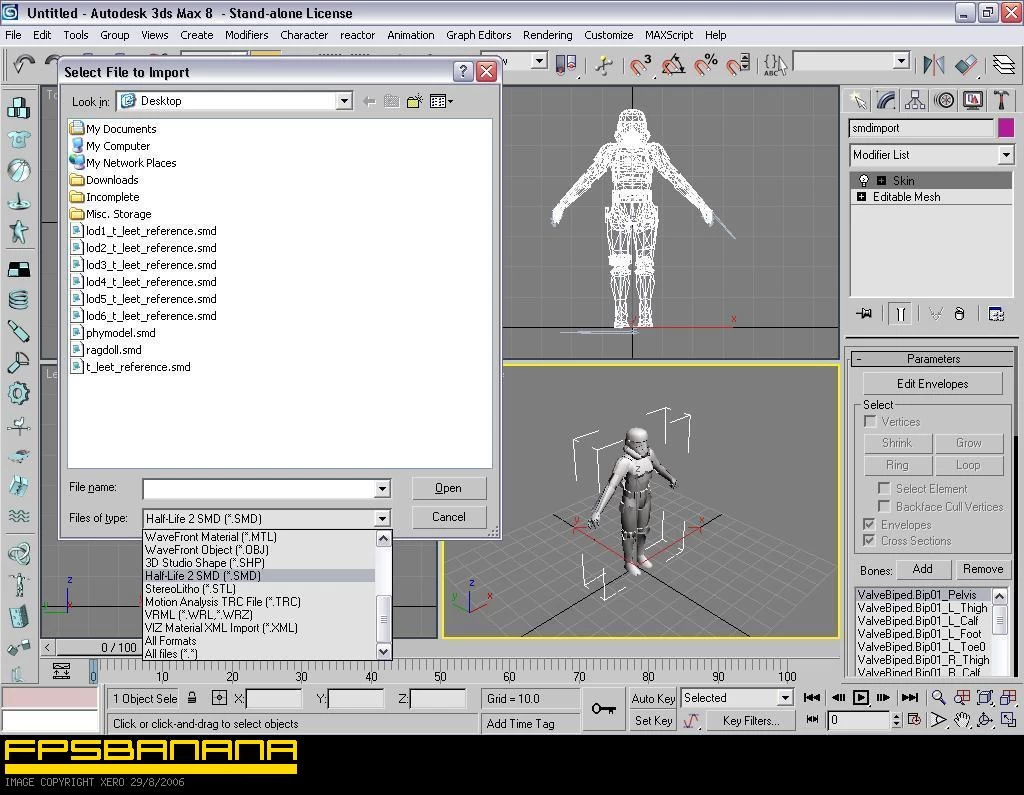The image size is (1024, 795).
Task: Click Zoom magnifier viewport control
Action: tap(938, 698)
